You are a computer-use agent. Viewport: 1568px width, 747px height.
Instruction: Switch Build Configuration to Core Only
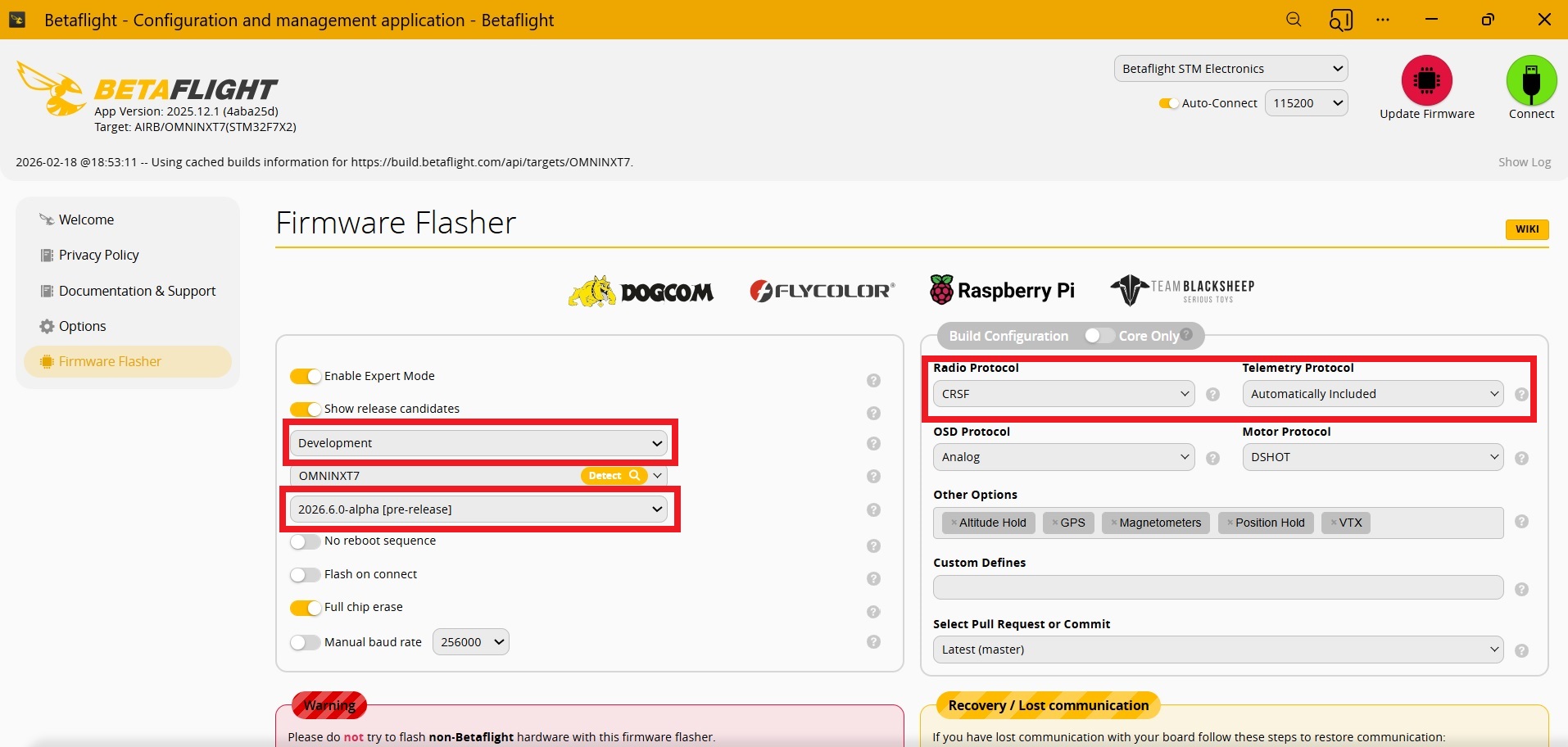[1099, 336]
